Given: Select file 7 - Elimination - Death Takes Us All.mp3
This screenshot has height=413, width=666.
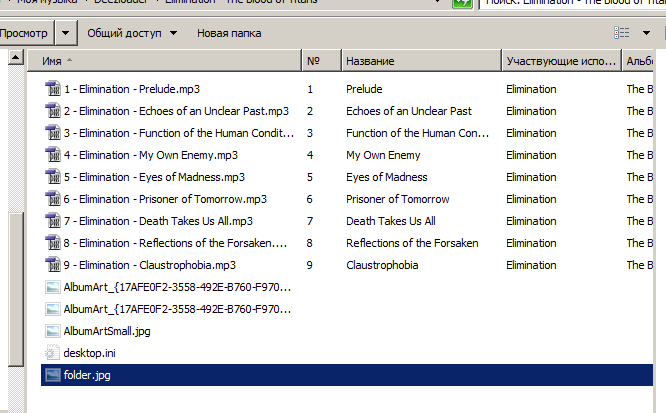Looking at the screenshot, I should (158, 222).
